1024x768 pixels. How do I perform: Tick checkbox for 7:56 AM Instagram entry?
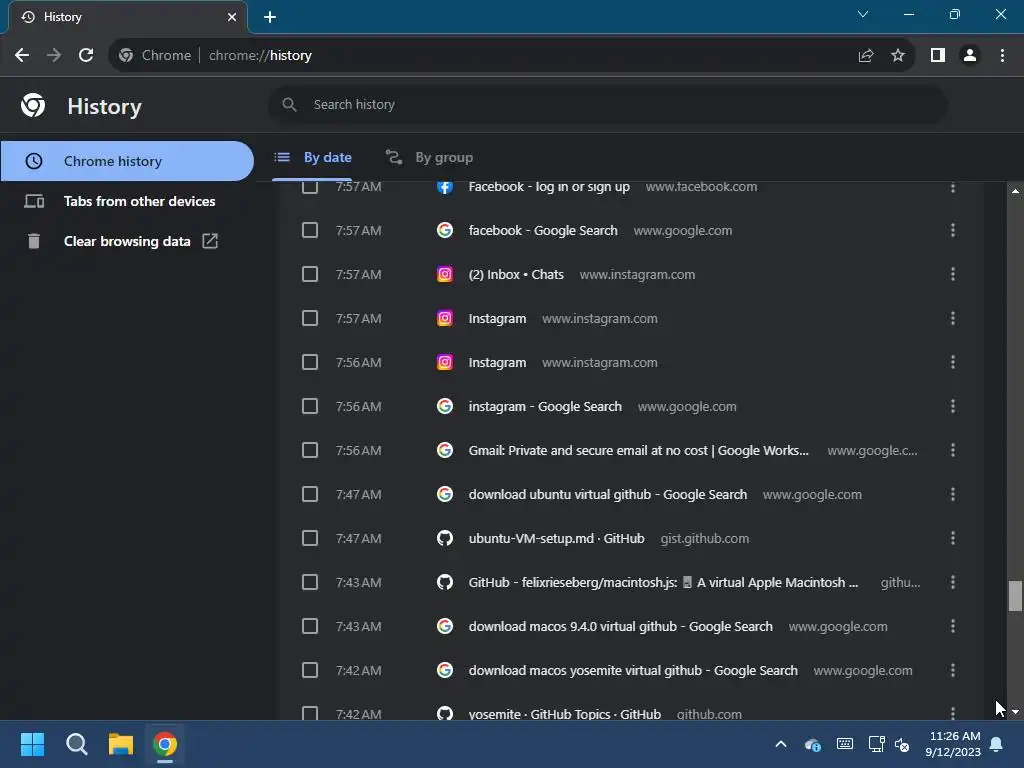pos(310,362)
